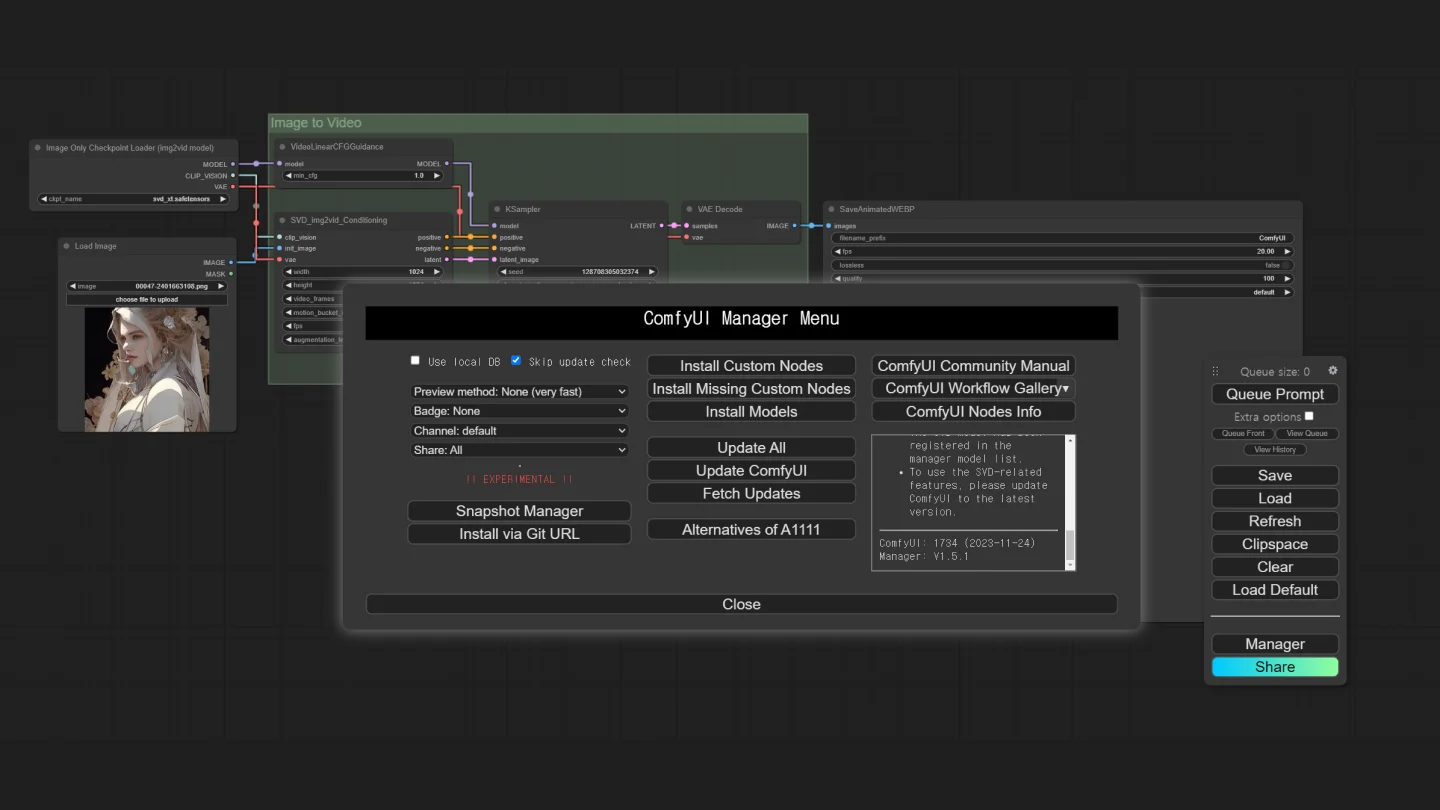This screenshot has width=1440, height=810.
Task: Select next image with right arrow in Load Image
Action: (x=221, y=286)
